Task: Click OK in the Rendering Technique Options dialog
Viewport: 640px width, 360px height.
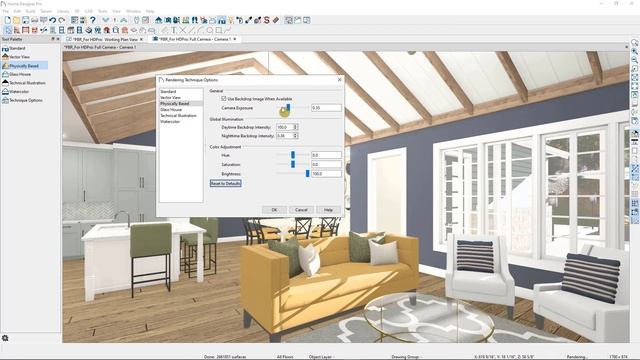Action: tap(274, 210)
